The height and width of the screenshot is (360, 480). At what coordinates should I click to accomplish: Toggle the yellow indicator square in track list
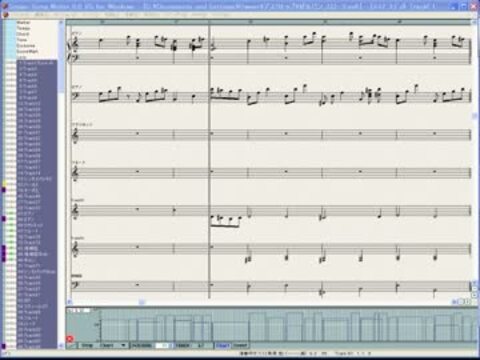(4, 184)
